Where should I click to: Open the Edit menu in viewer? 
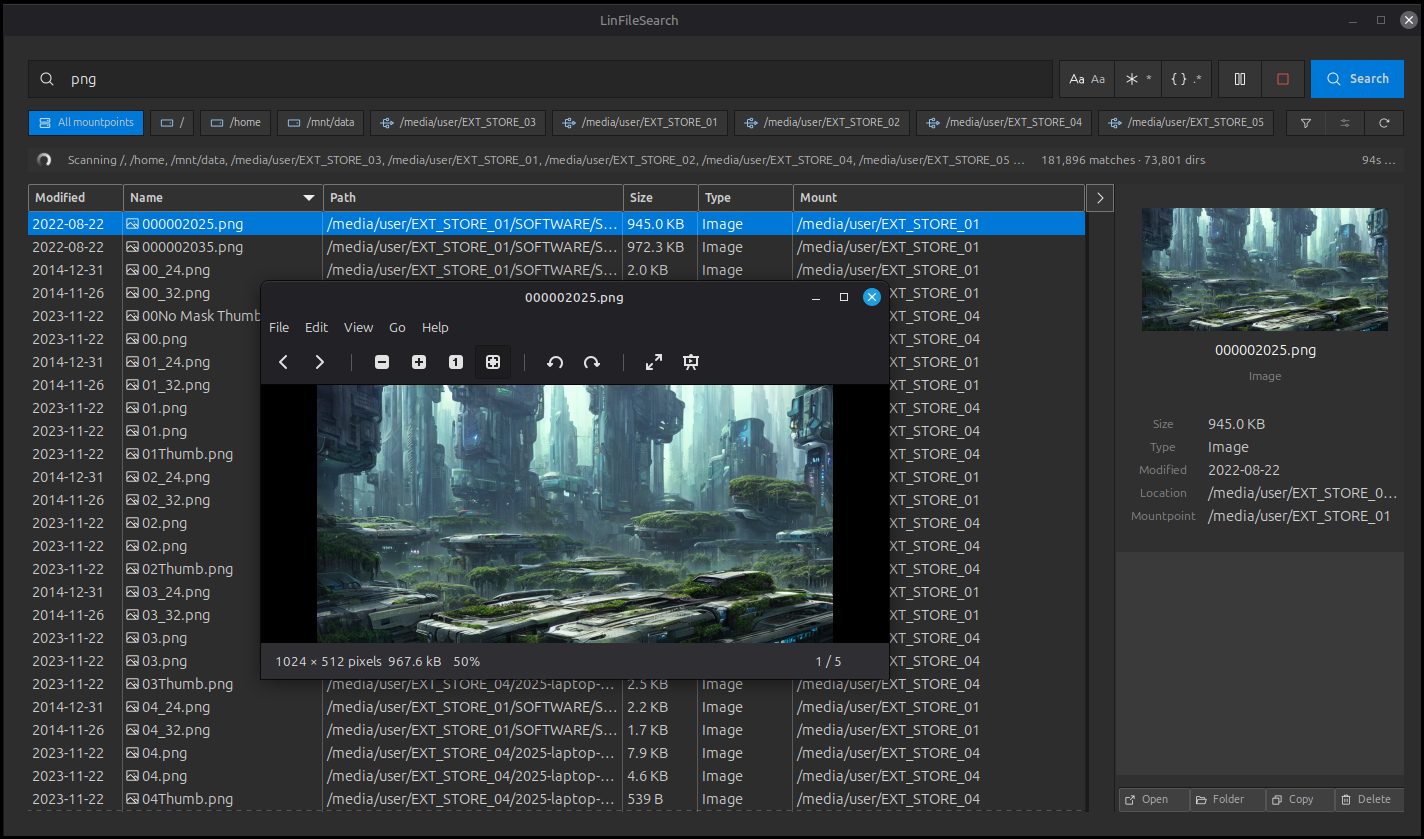(316, 327)
